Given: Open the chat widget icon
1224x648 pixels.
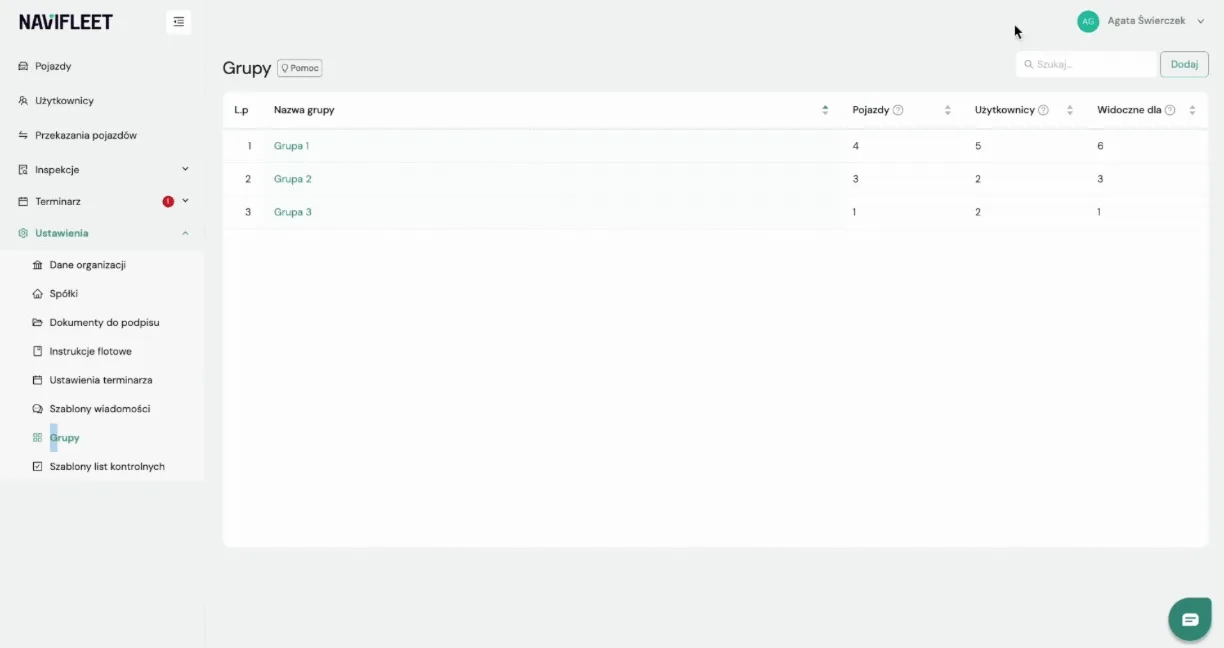Looking at the screenshot, I should [x=1190, y=620].
